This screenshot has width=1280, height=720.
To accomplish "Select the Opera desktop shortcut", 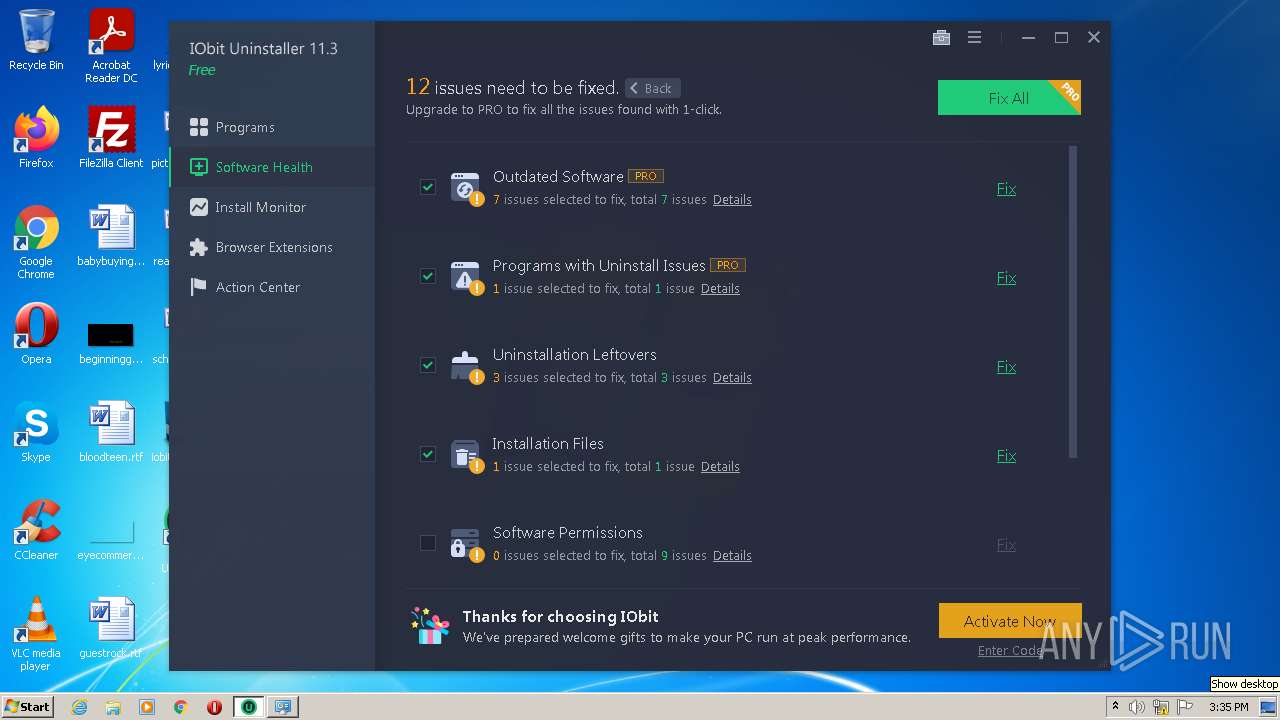I will pos(36,333).
